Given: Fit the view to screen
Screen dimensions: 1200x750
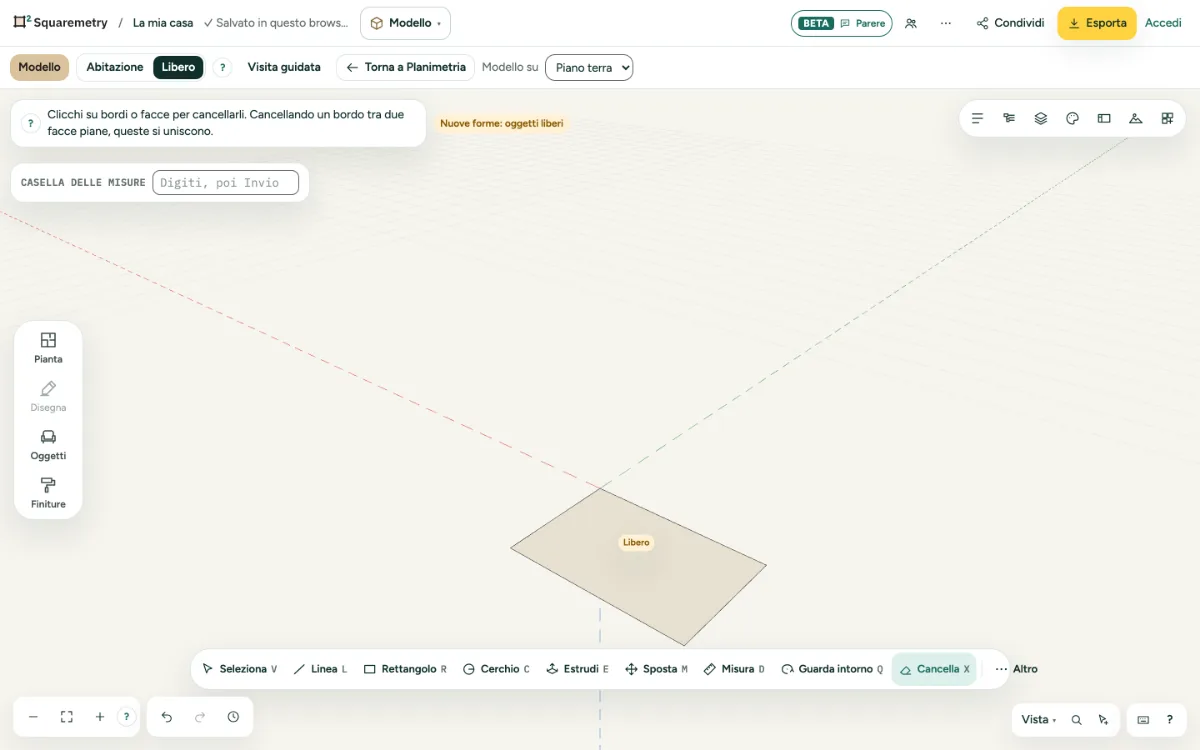Looking at the screenshot, I should point(67,717).
